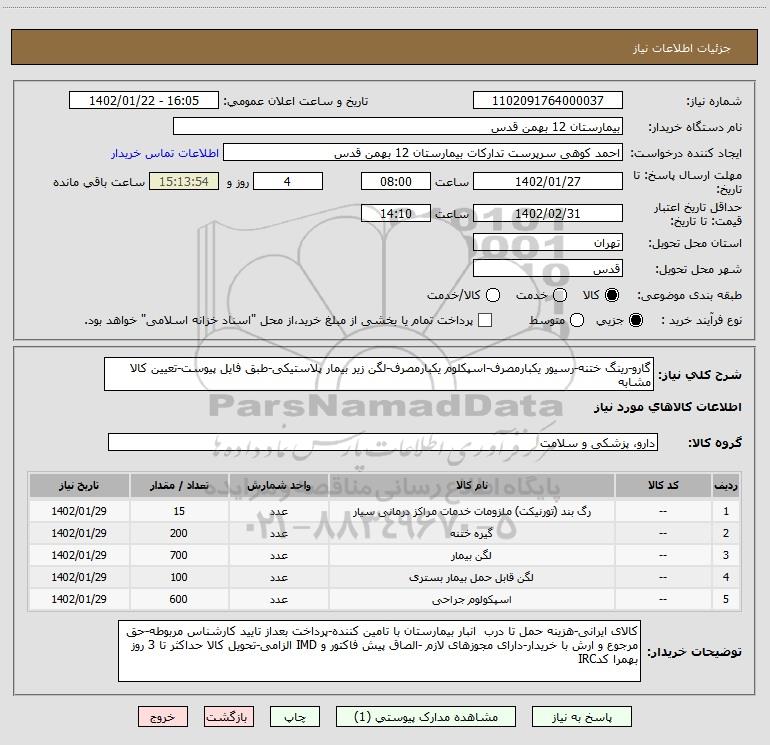
Task: Open مشاهده مدارک پیوستی (1) button
Action: (x=426, y=717)
